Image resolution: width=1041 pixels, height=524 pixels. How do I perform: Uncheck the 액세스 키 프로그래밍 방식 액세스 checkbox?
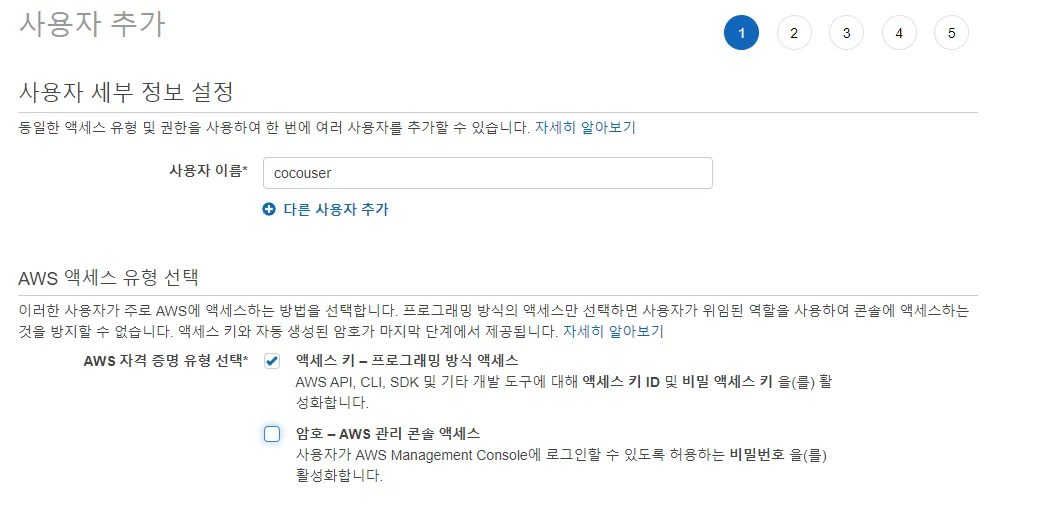[272, 361]
